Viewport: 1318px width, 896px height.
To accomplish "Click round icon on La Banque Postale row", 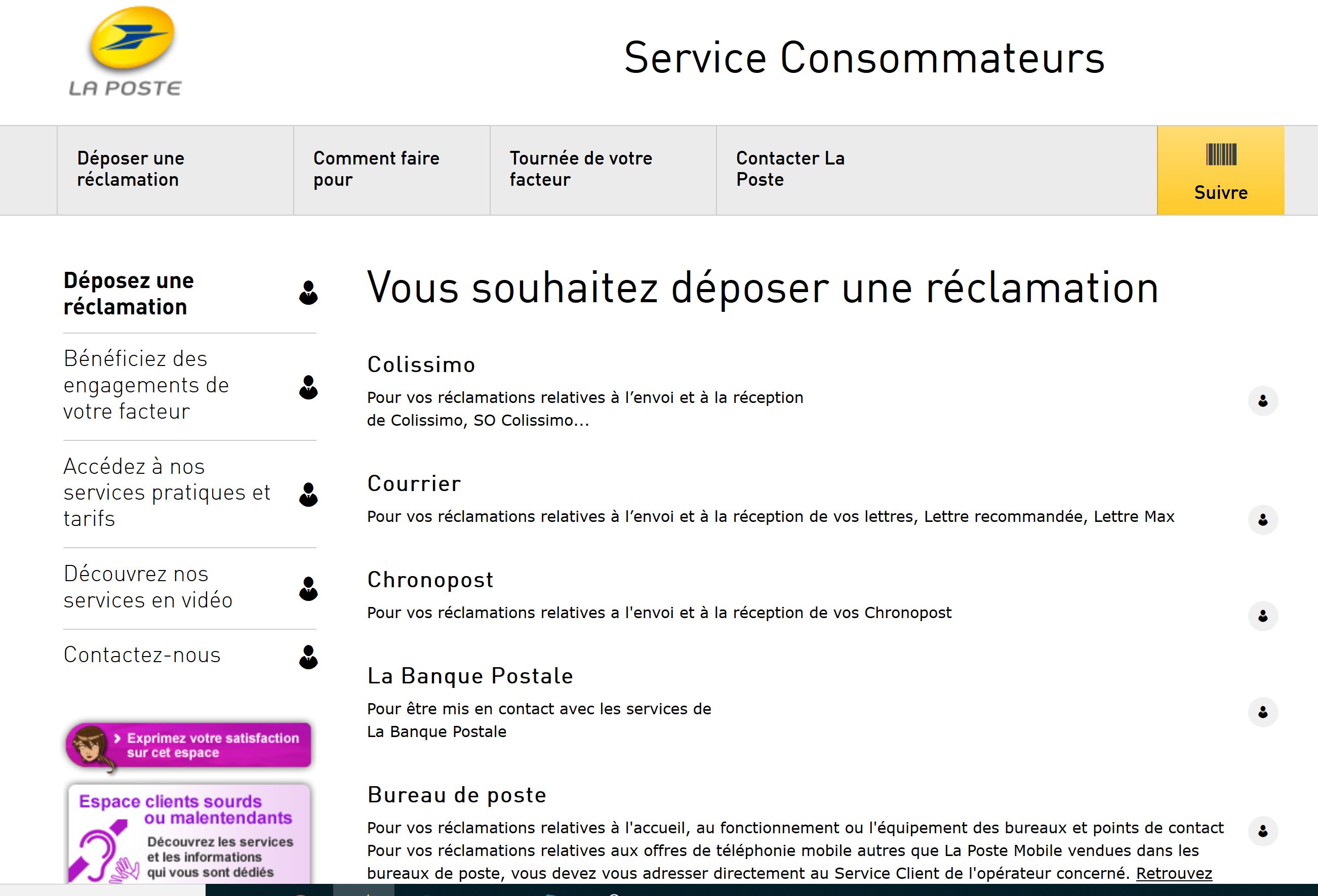I will point(1262,712).
